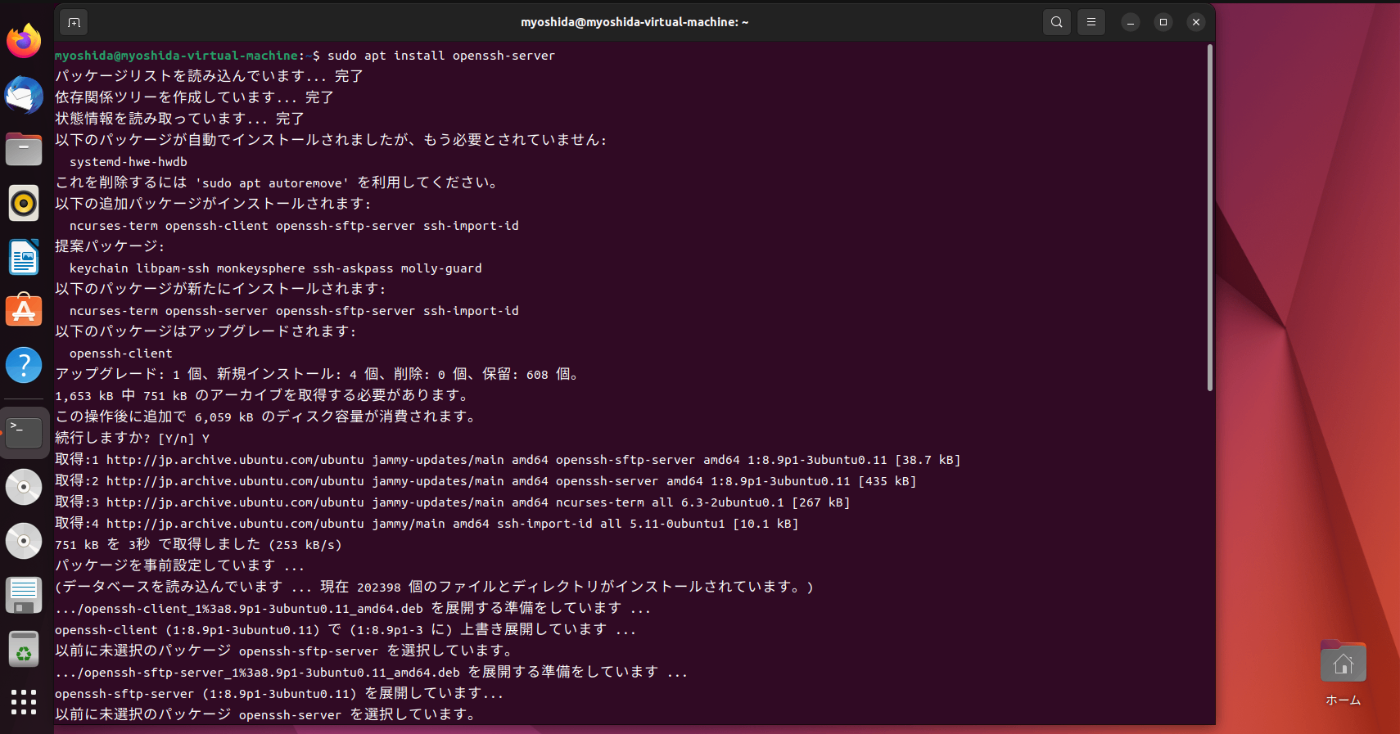Open the first disc drive icon
Screen dimensions: 1400x734
24,487
